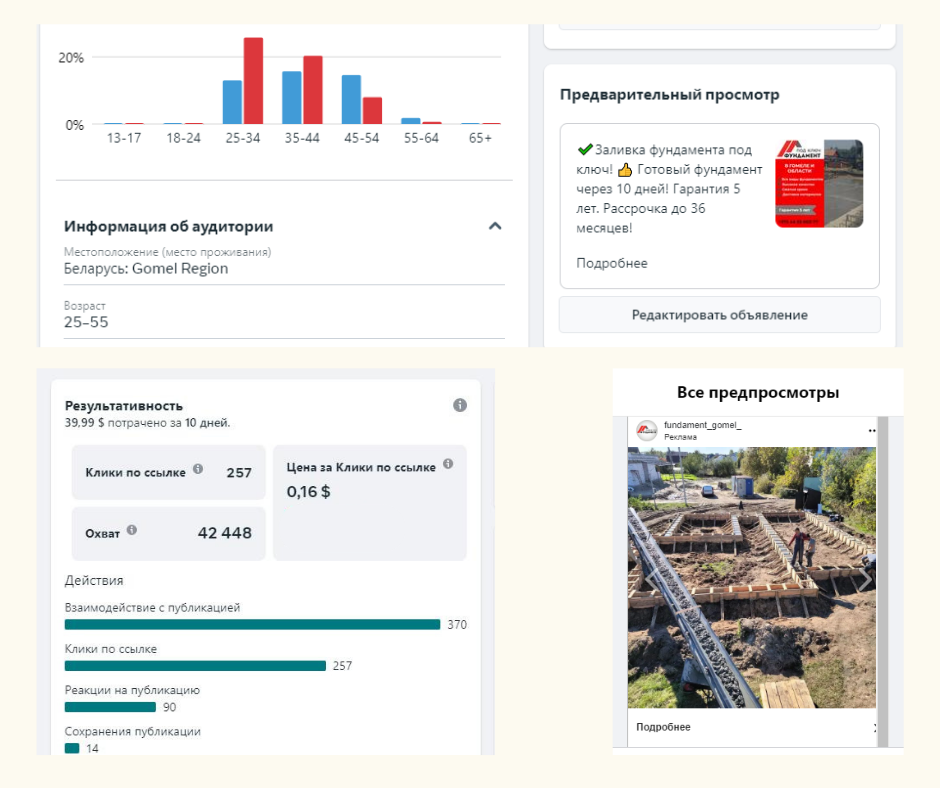Click the Редактировать объявление button

point(719,315)
